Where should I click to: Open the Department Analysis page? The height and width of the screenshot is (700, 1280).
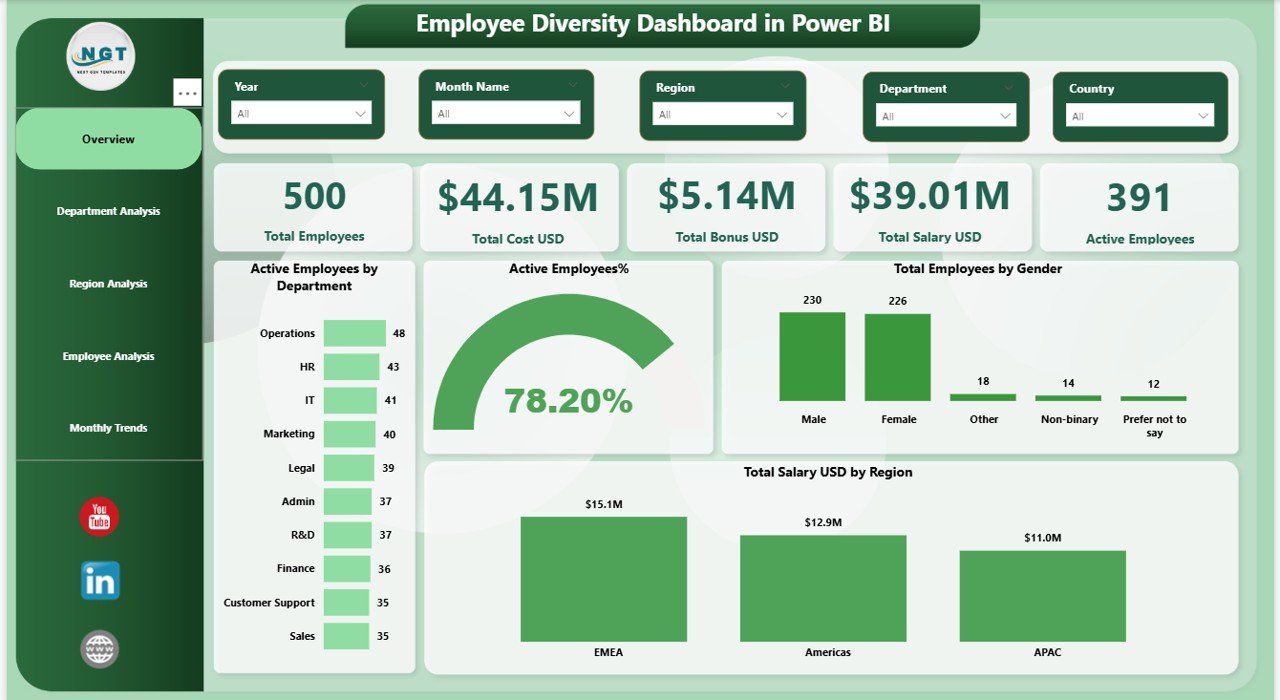pos(108,211)
